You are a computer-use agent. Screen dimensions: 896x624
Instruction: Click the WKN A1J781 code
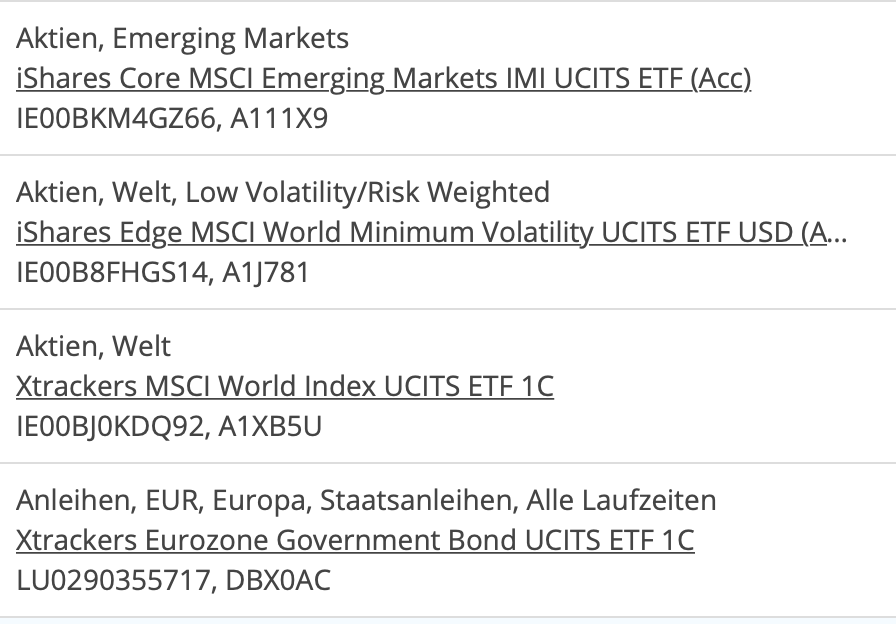[270, 272]
